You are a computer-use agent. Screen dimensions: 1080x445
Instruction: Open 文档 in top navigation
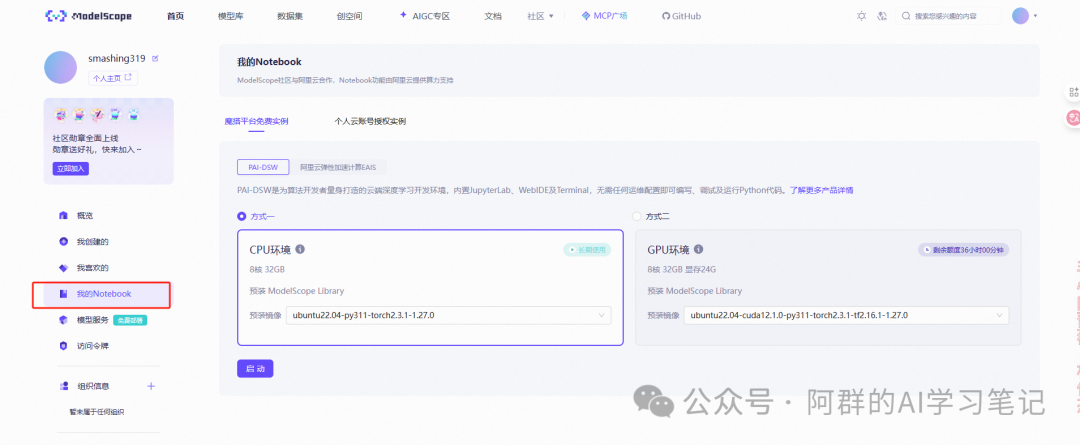point(493,16)
